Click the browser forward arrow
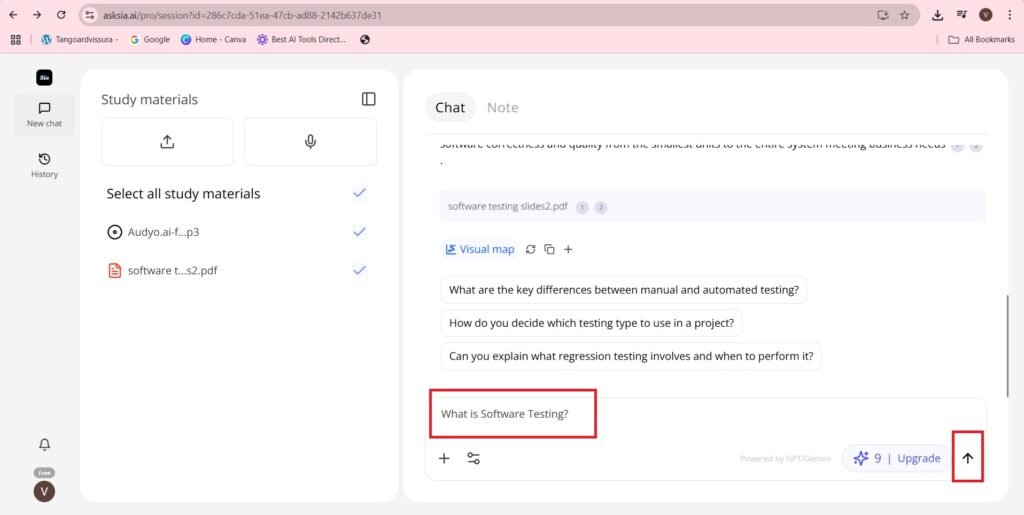 click(37, 15)
